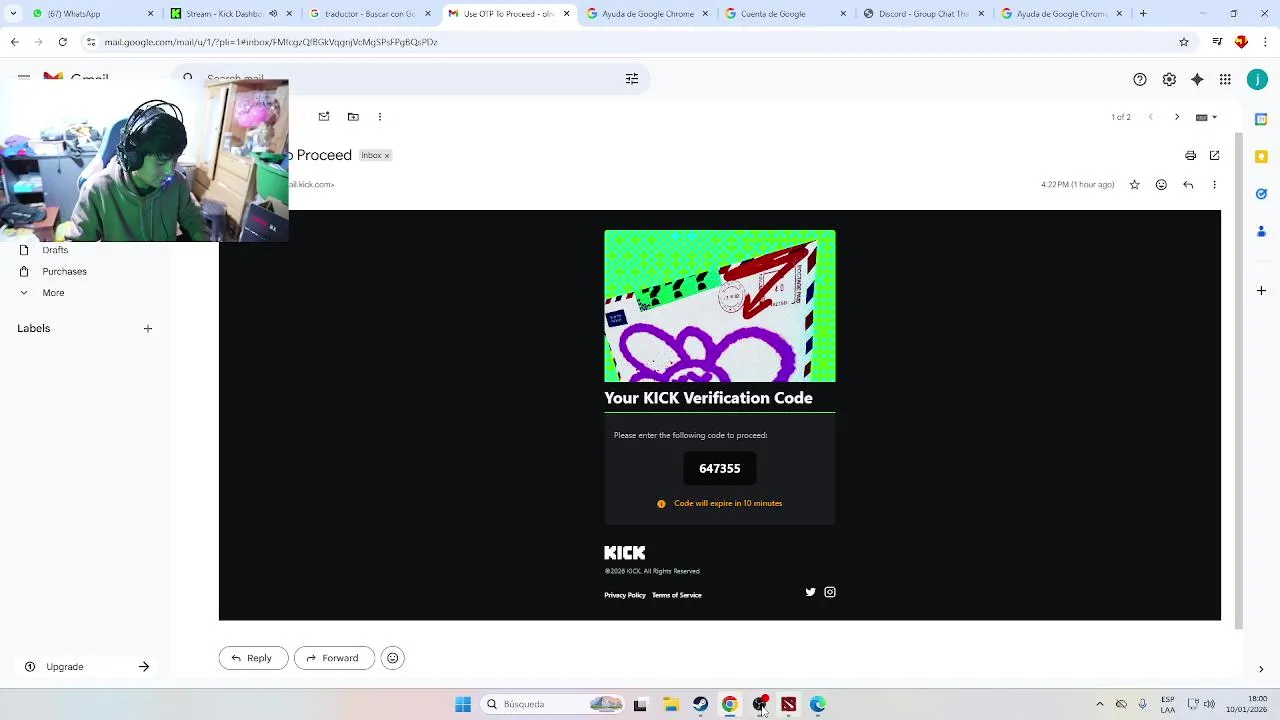Viewport: 1280px width, 720px height.
Task: Open Contacts side panel icon
Action: [1261, 231]
